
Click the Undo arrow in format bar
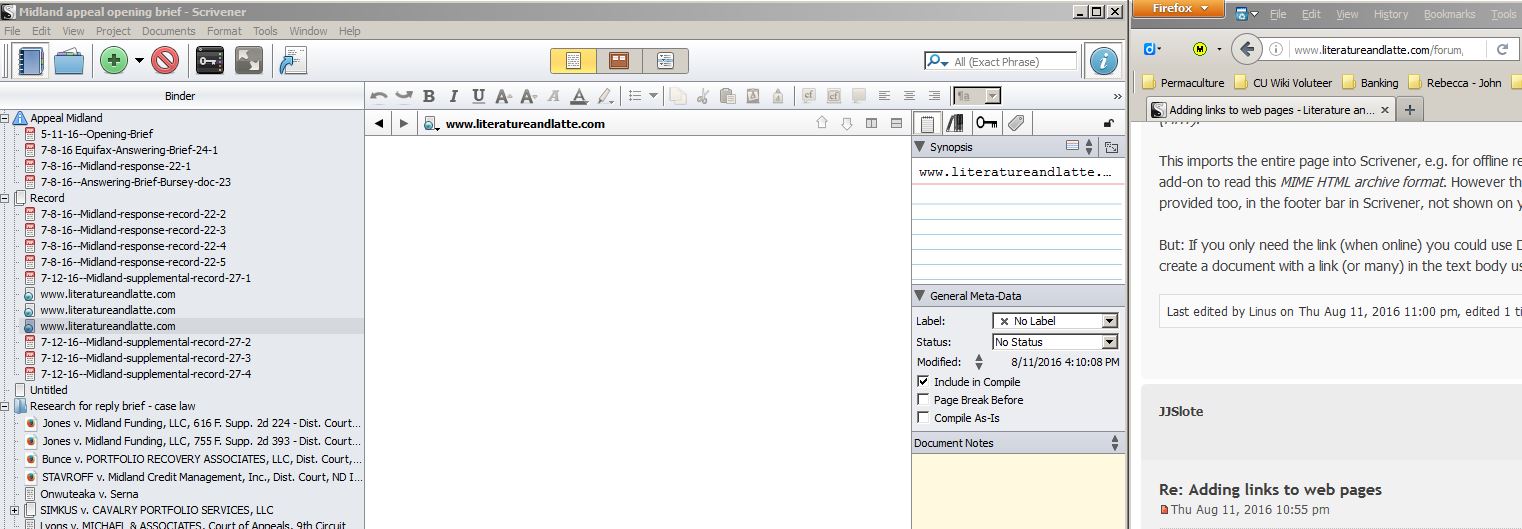pyautogui.click(x=379, y=96)
